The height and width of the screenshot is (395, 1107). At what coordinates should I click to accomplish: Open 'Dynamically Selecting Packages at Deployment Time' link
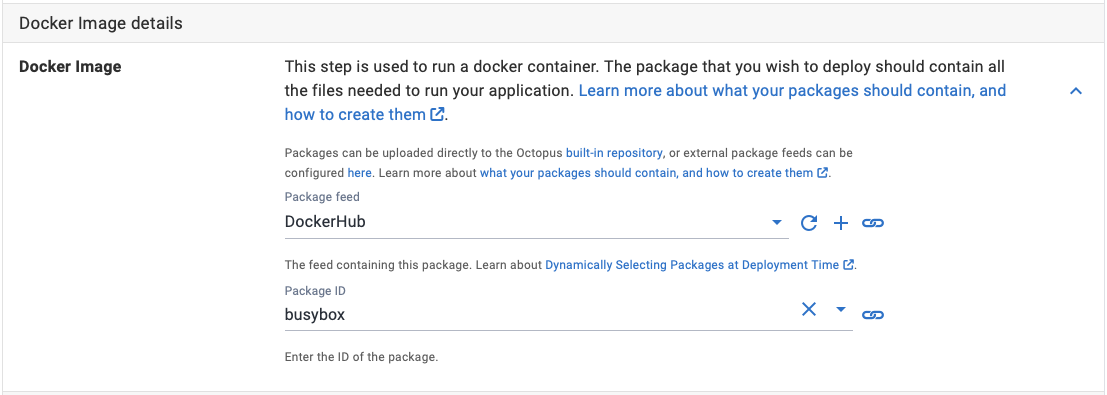coord(692,265)
